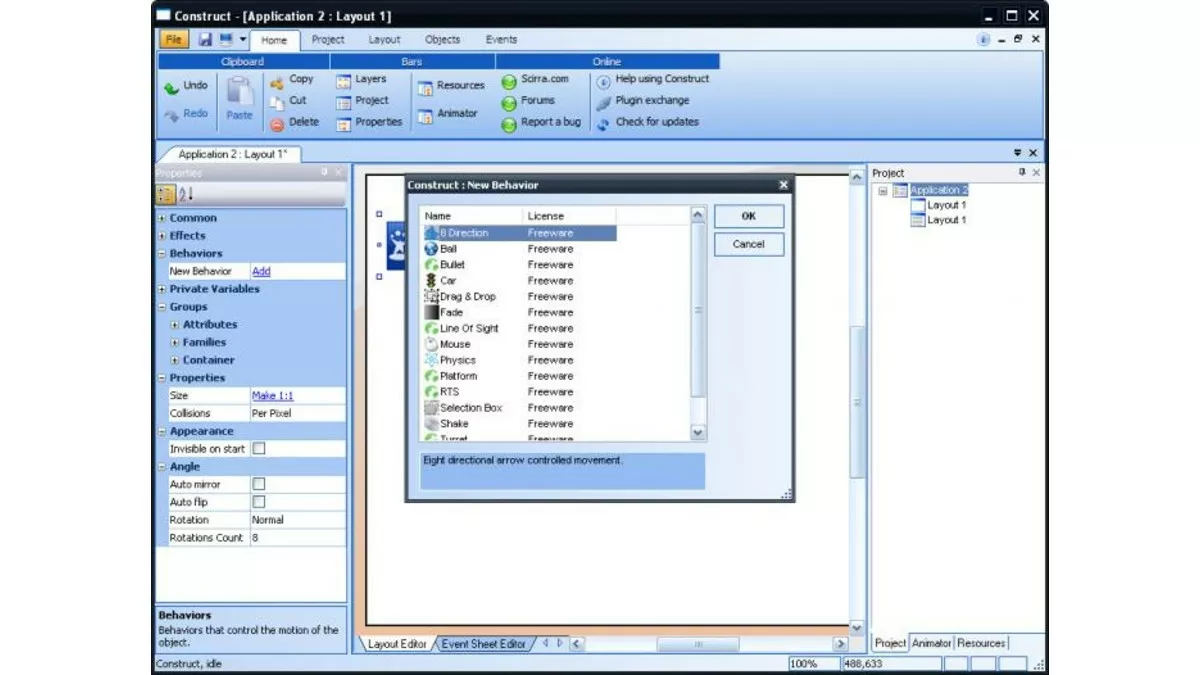Expand the Common properties section

162,218
